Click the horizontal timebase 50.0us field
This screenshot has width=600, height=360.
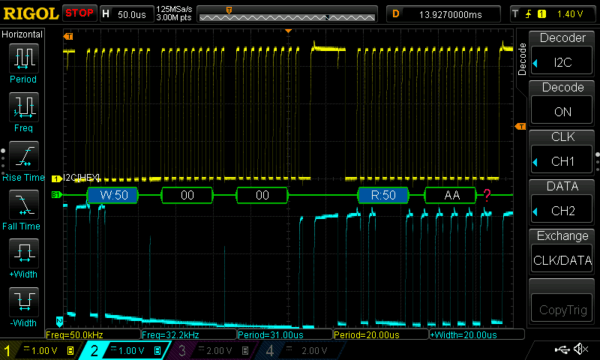point(132,15)
